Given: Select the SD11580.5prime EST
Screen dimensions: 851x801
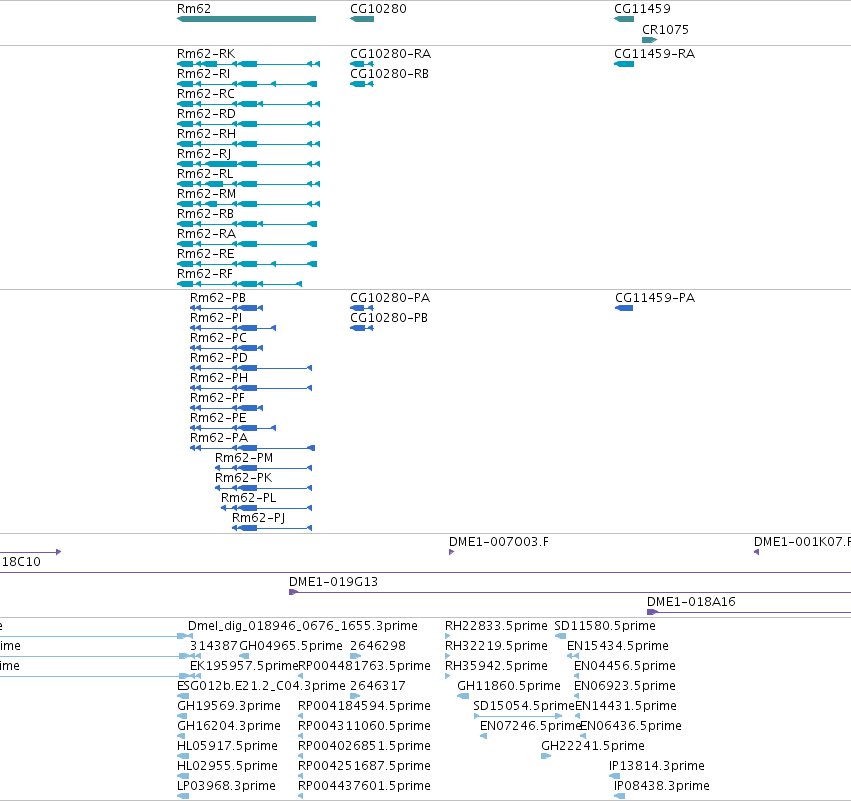Looking at the screenshot, I should point(560,636).
